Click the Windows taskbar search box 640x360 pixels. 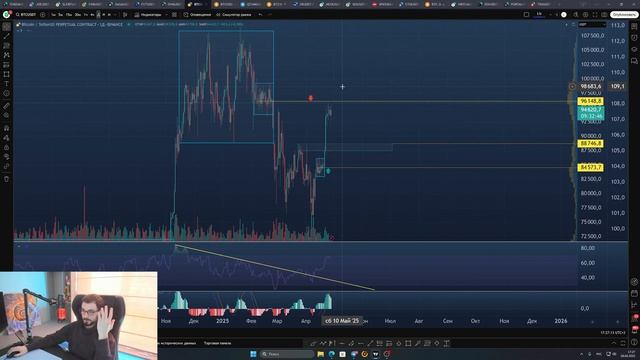click(287, 354)
